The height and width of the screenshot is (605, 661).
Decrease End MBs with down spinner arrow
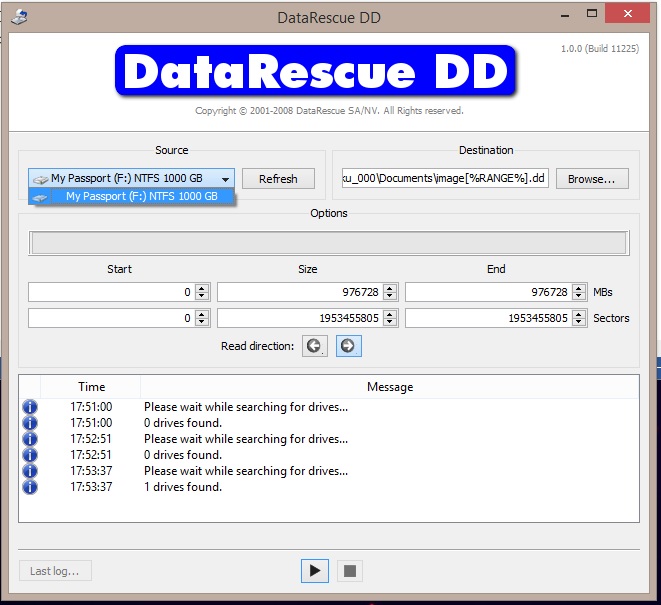click(x=579, y=296)
